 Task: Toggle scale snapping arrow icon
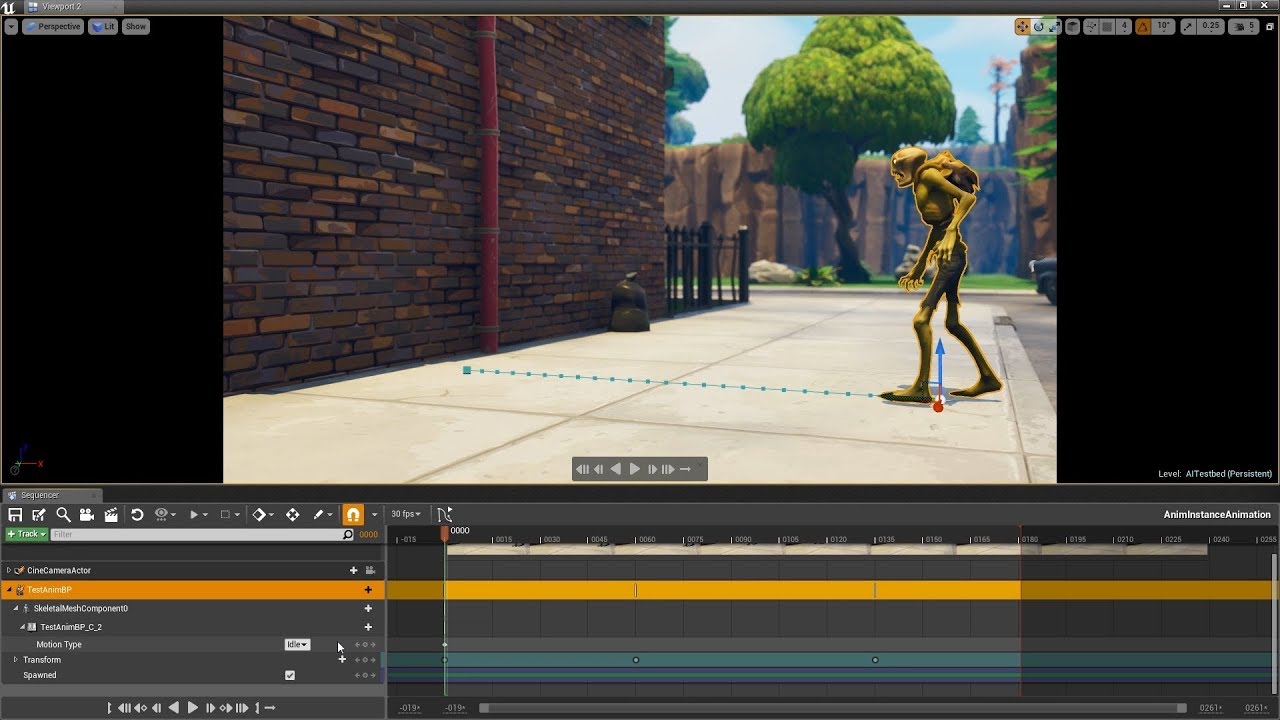point(1189,27)
